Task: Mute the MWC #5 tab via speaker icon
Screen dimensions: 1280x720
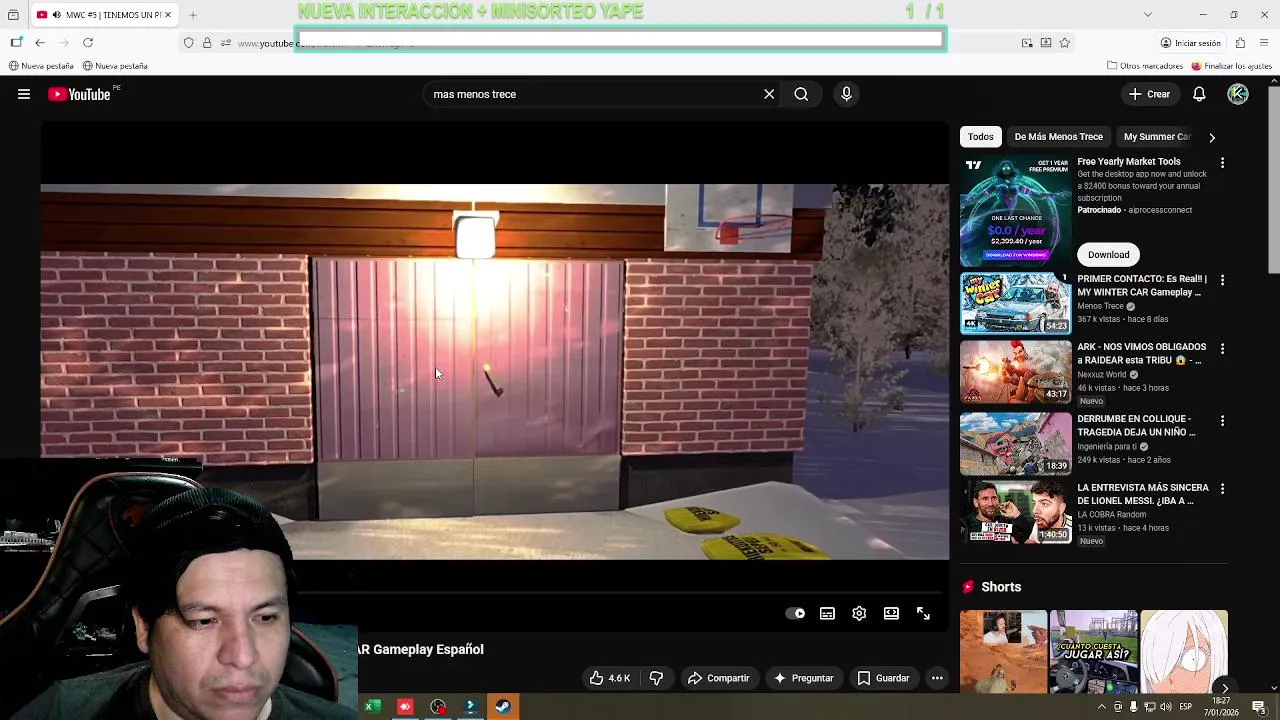Action: (x=56, y=15)
